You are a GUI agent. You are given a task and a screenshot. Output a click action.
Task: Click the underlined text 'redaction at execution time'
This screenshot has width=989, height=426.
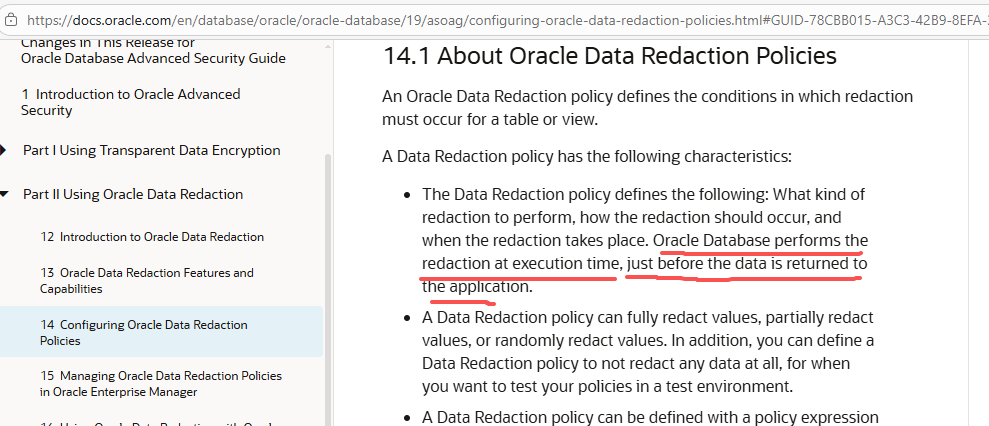(520, 263)
